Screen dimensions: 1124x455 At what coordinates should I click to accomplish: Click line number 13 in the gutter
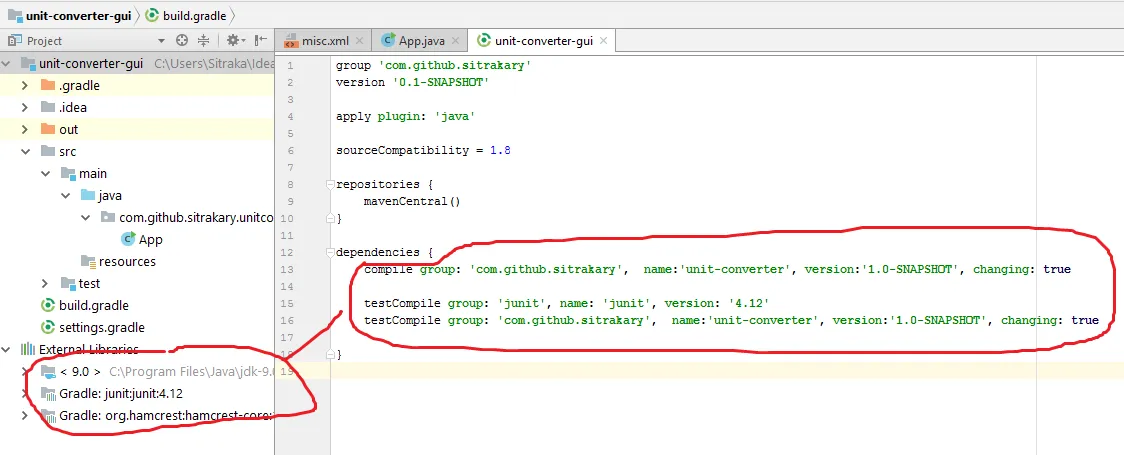click(x=287, y=269)
